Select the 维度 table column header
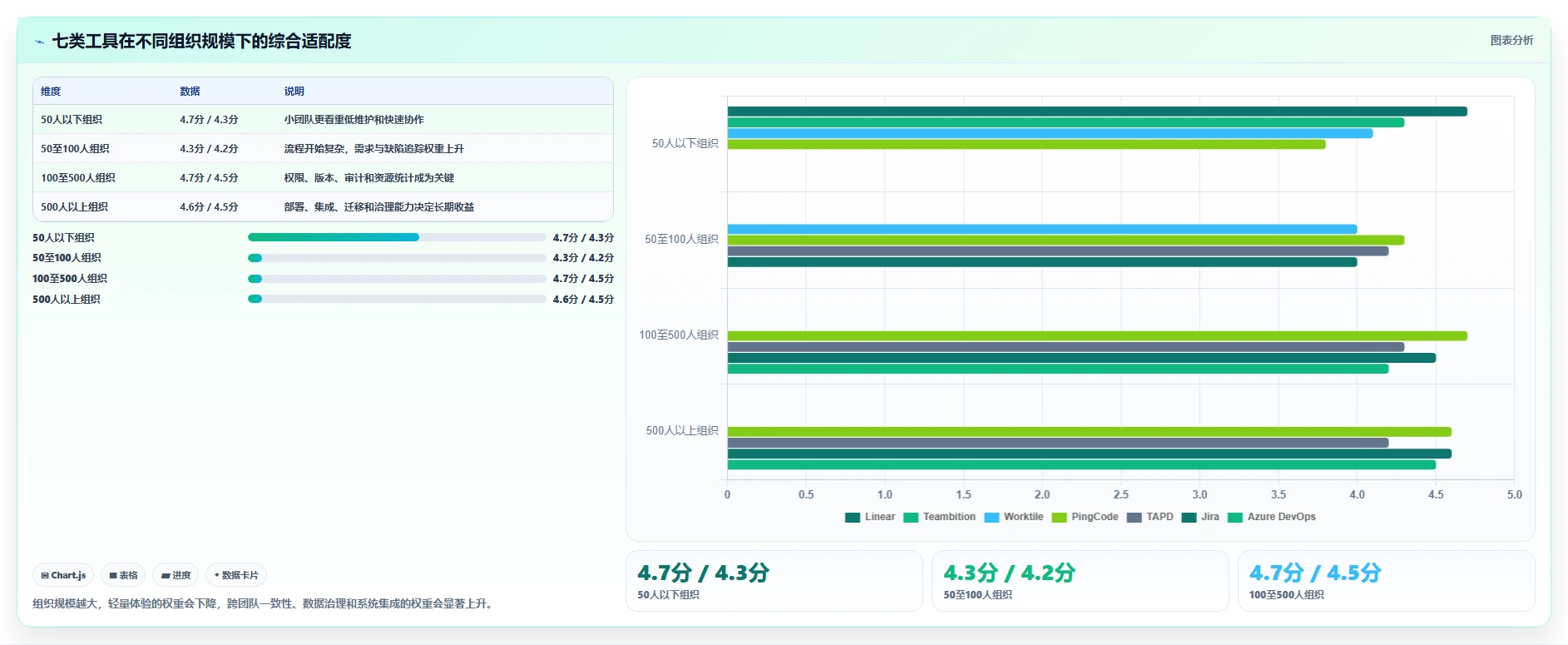This screenshot has height=645, width=1568. (x=51, y=92)
